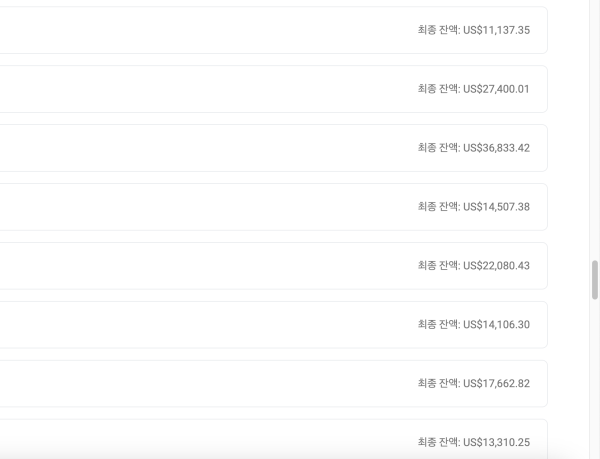Click the '최종 잔액' label beside US$22,080.43
This screenshot has width=600, height=459.
pyautogui.click(x=438, y=266)
